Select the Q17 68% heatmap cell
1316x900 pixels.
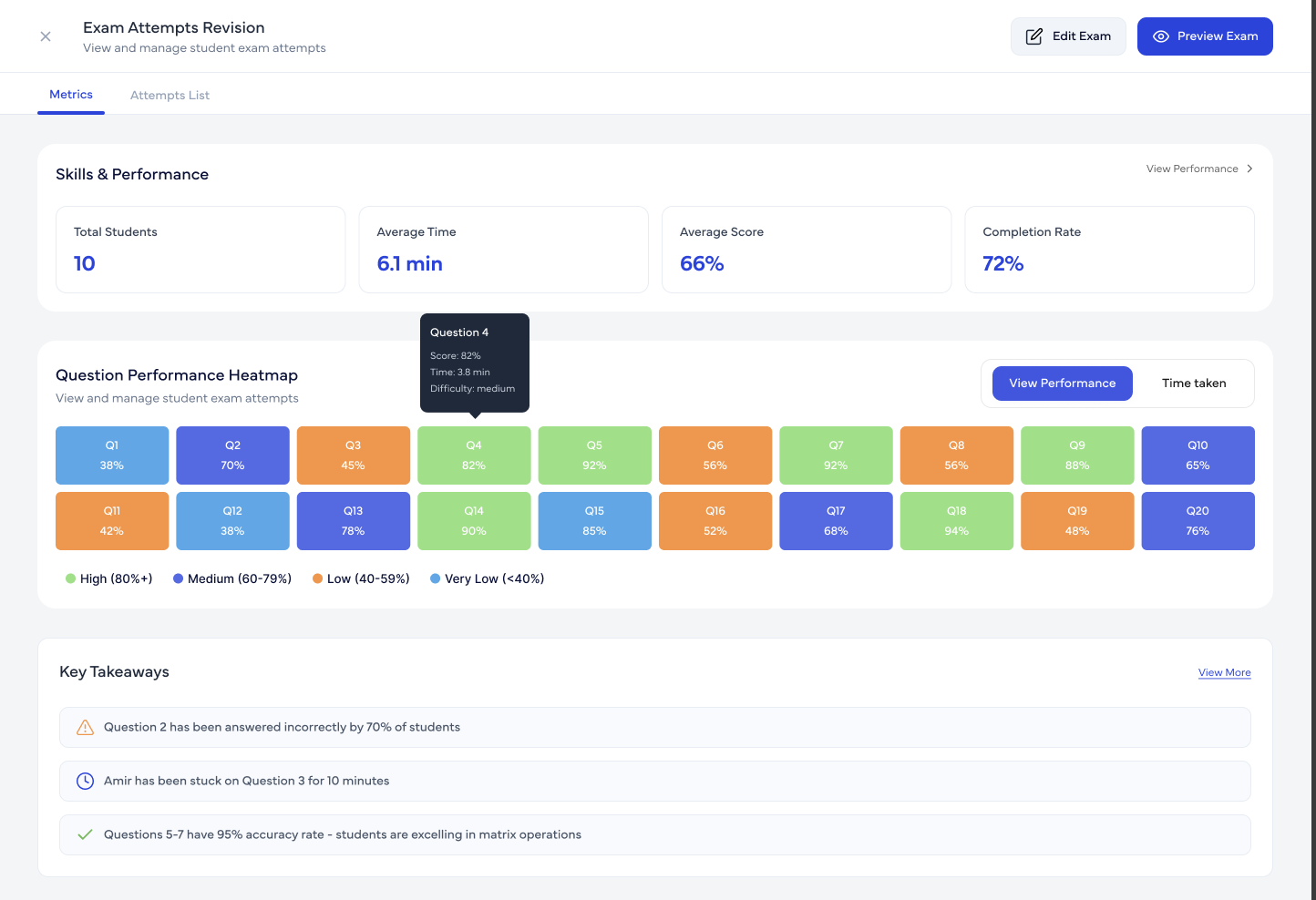click(836, 521)
